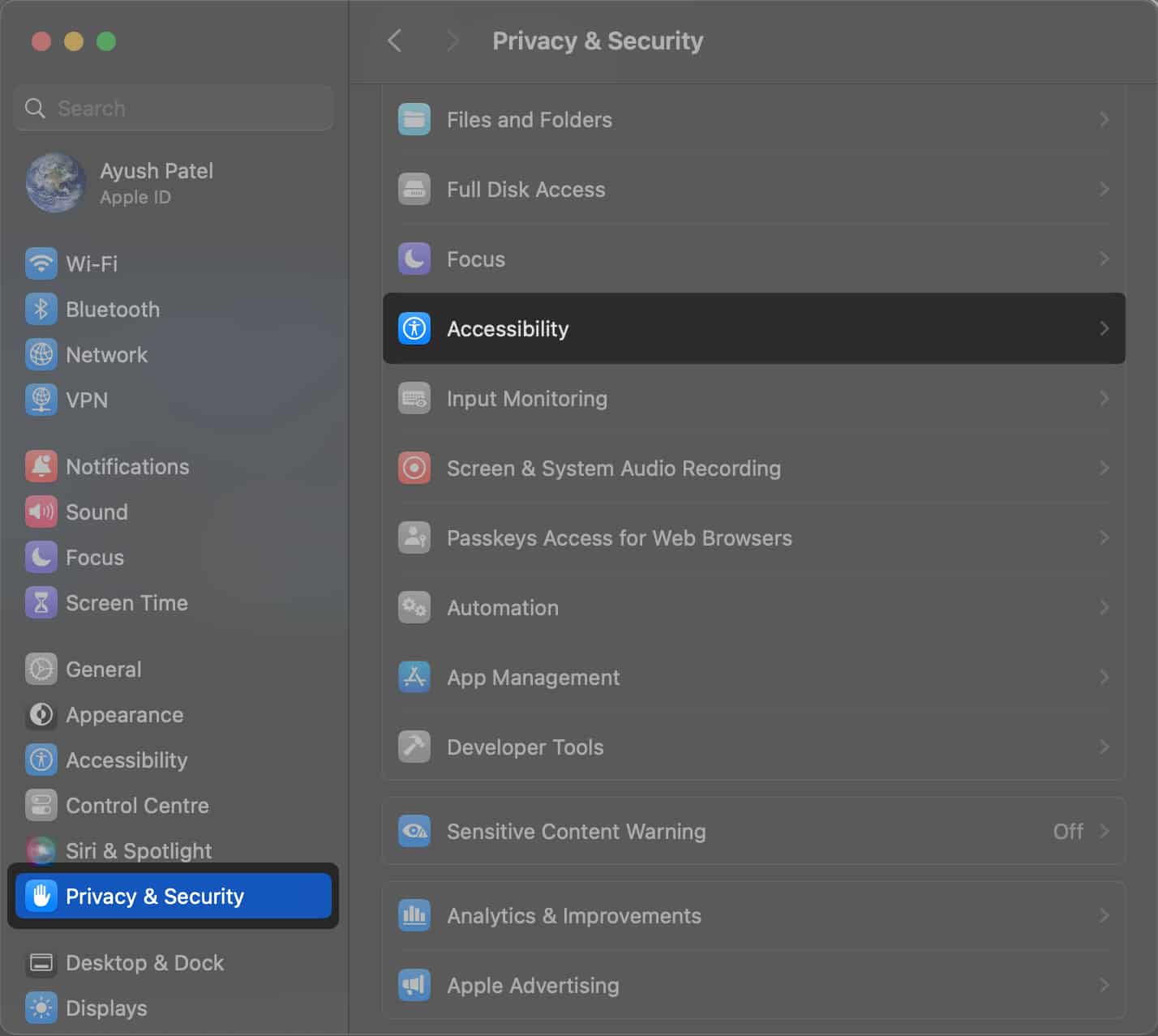Click the App Management icon
Screen dimensions: 1158x1036
[414, 677]
